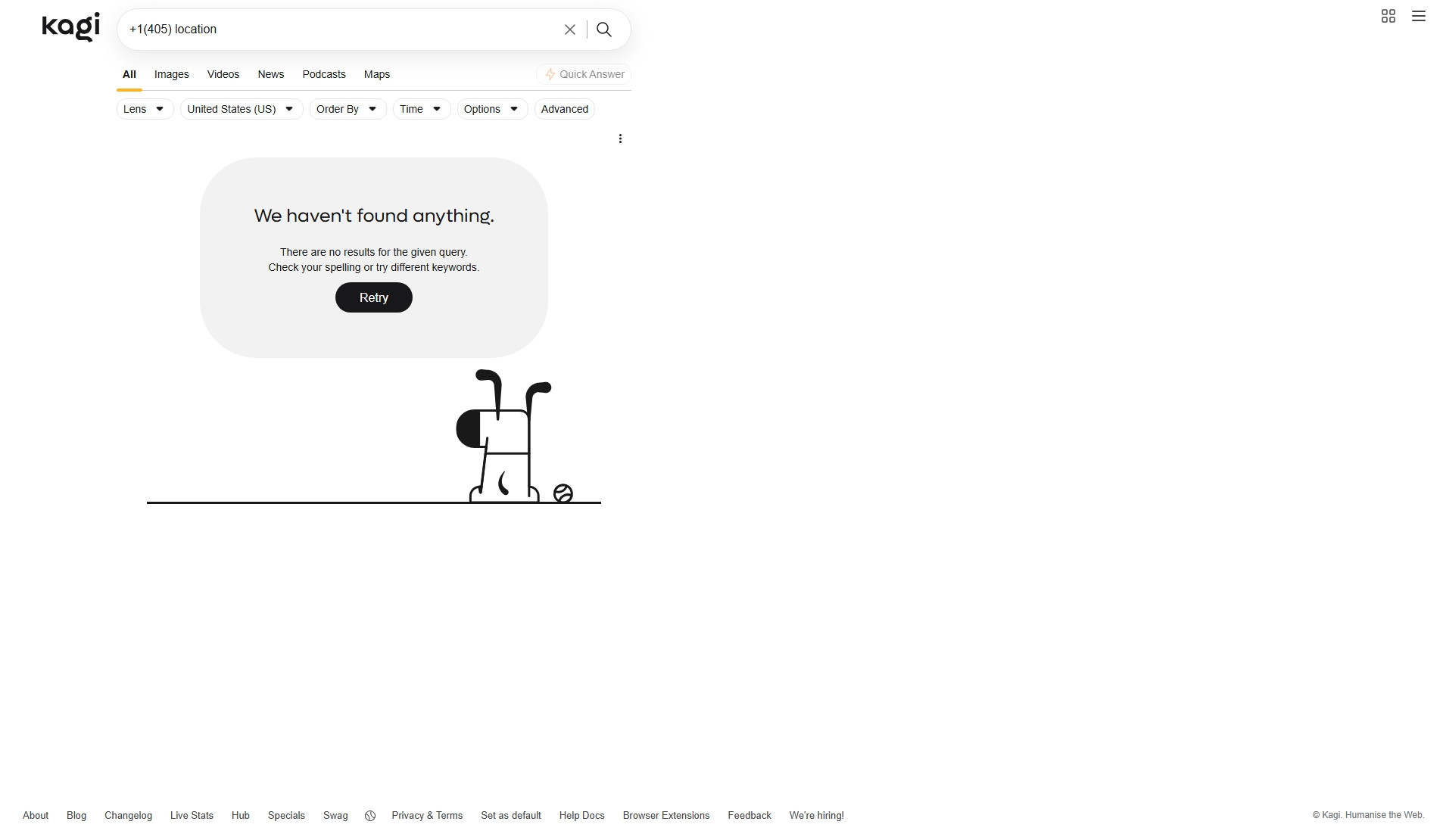Select the Podcasts tab

pos(324,74)
